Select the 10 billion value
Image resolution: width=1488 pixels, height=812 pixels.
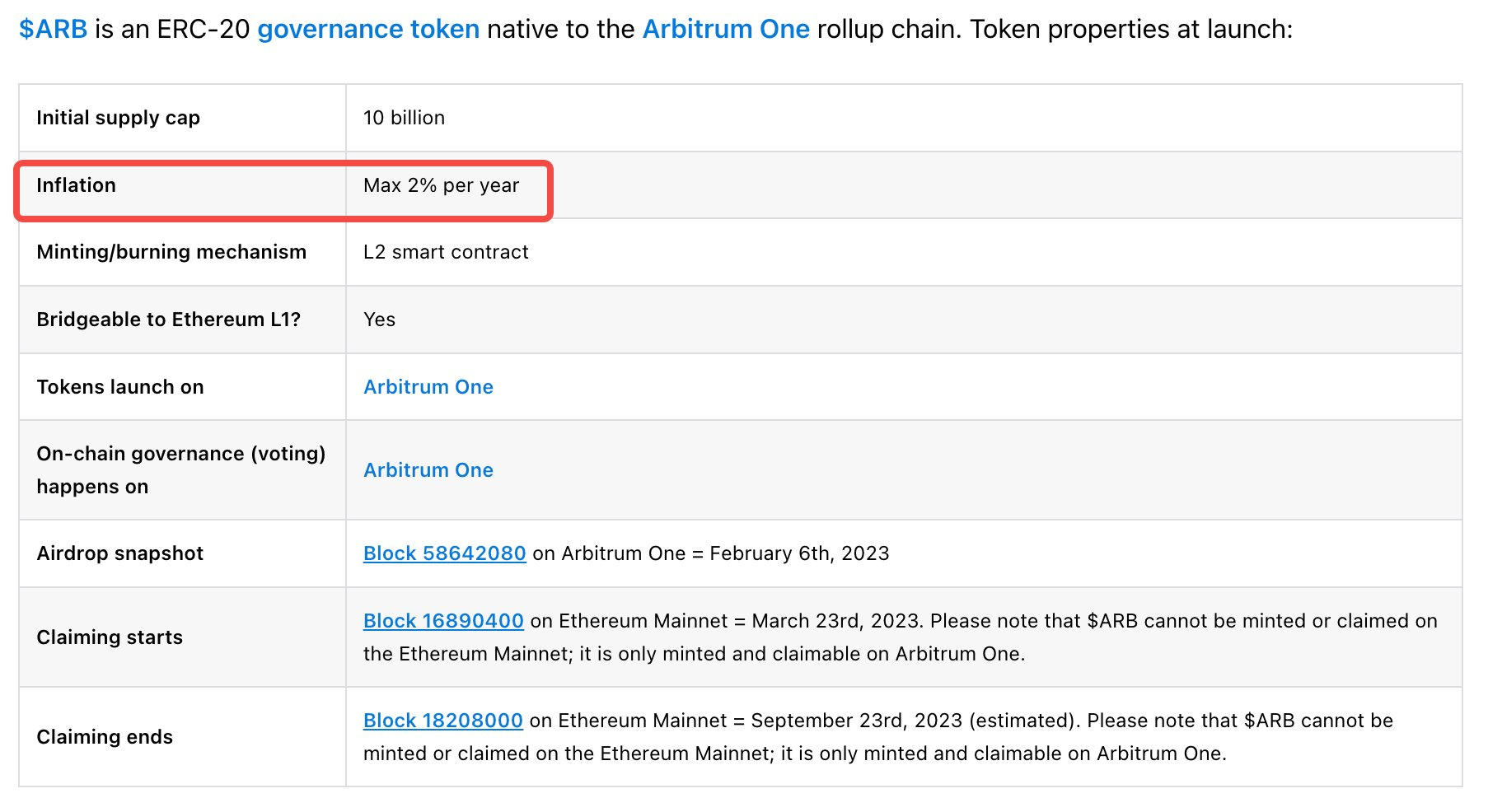[404, 118]
